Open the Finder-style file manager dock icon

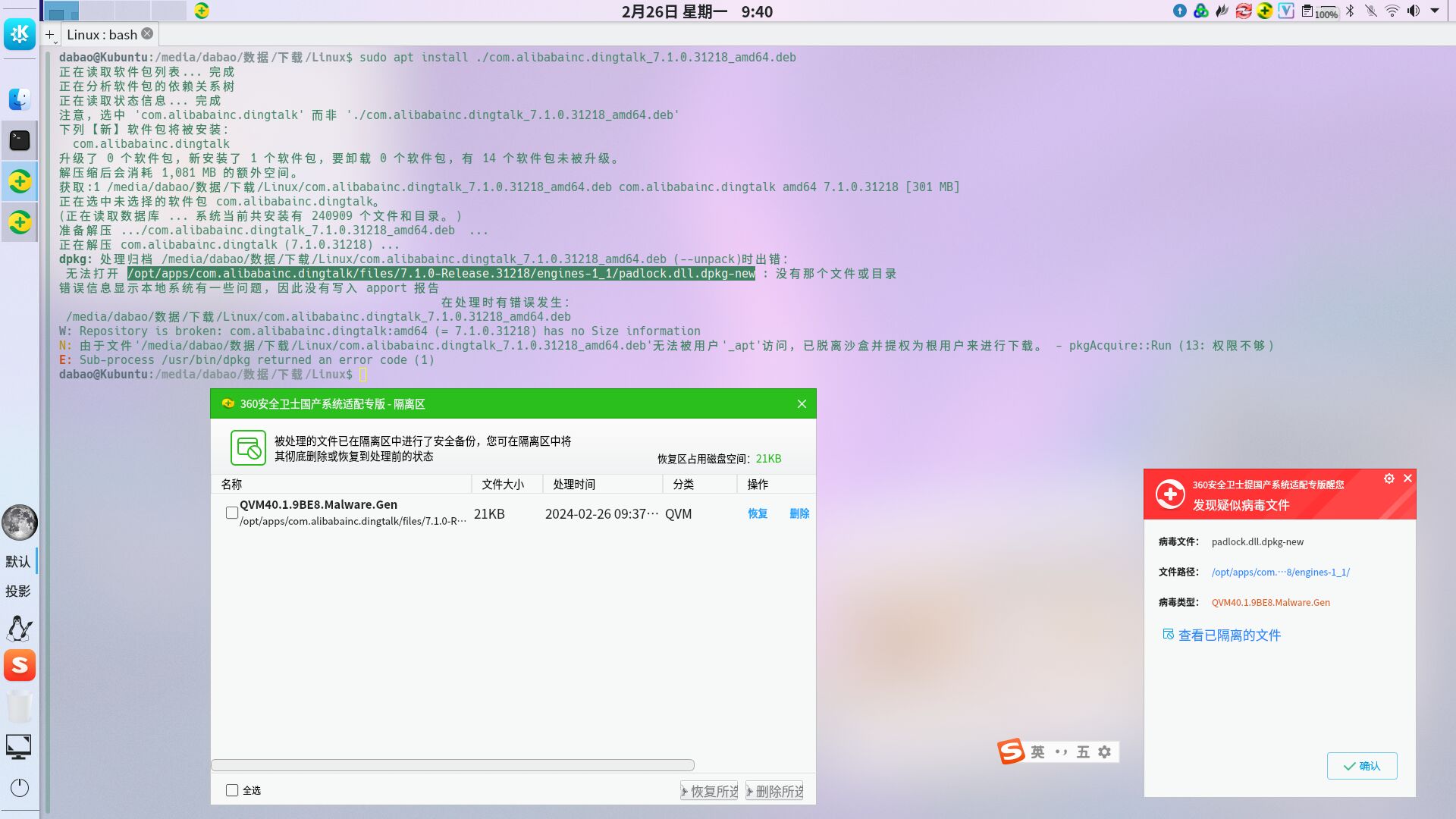(x=20, y=99)
